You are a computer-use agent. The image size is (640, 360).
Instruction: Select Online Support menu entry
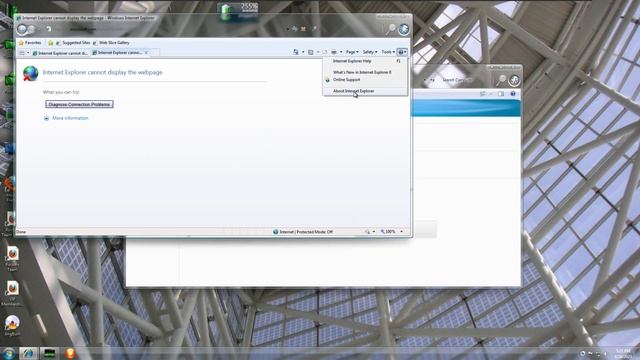click(x=365, y=80)
